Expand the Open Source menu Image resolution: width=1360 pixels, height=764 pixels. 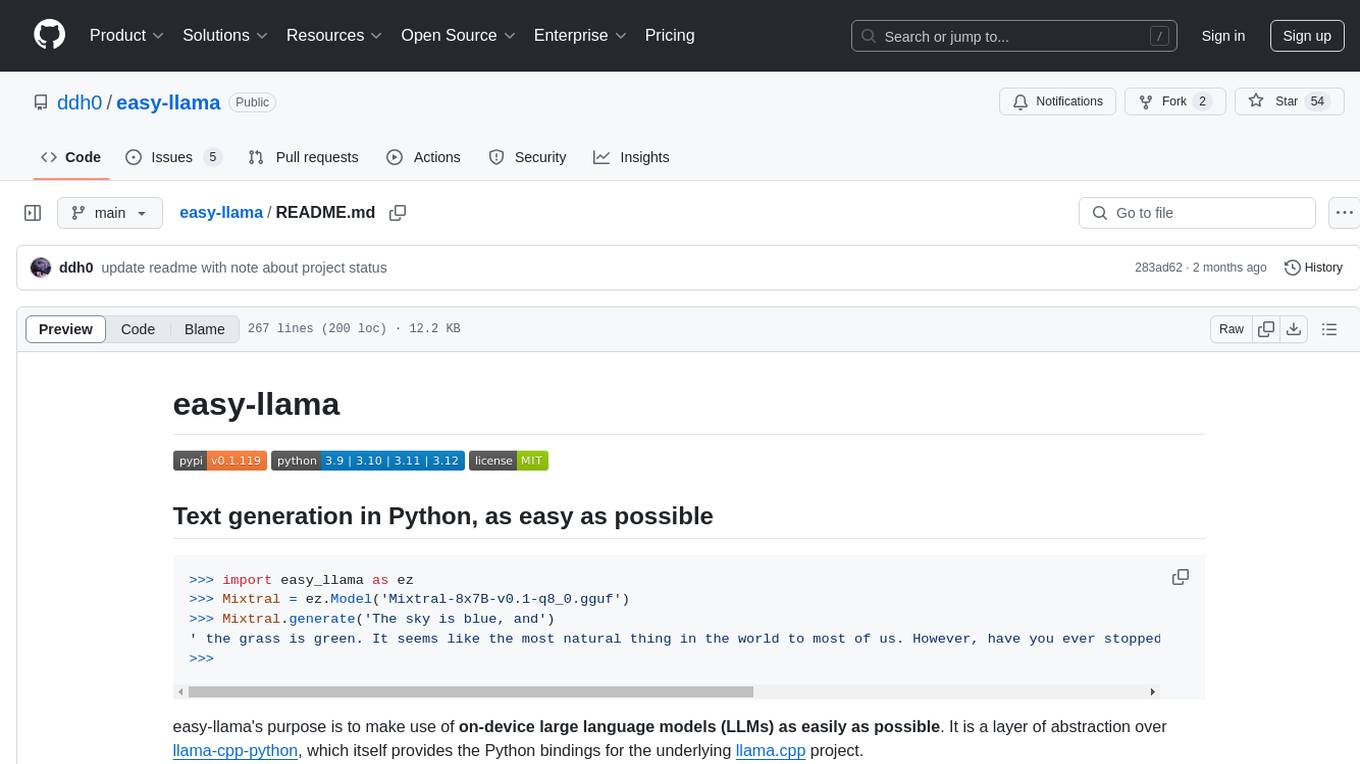tap(458, 35)
